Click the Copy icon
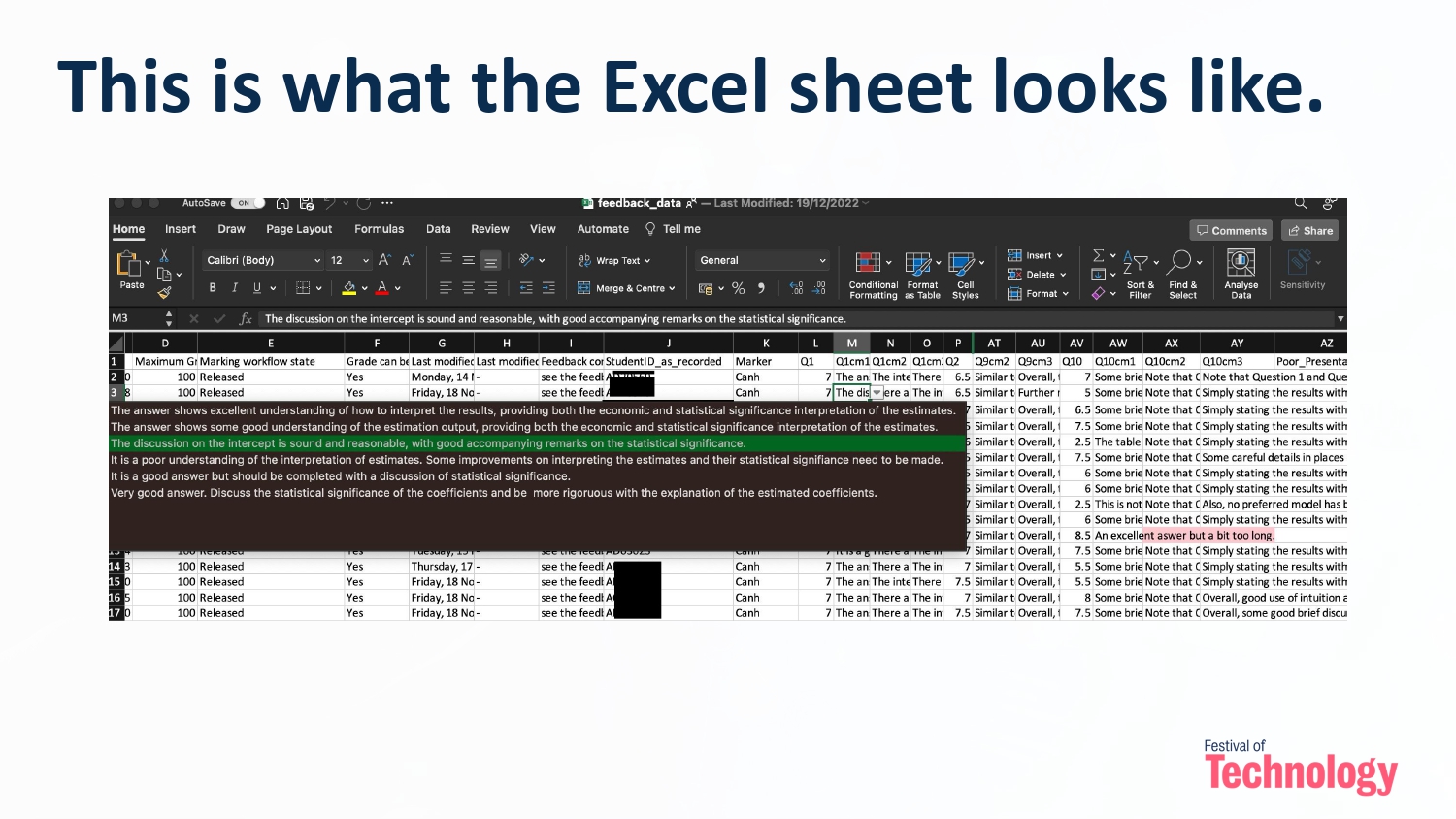The image size is (1456, 819). (x=164, y=275)
